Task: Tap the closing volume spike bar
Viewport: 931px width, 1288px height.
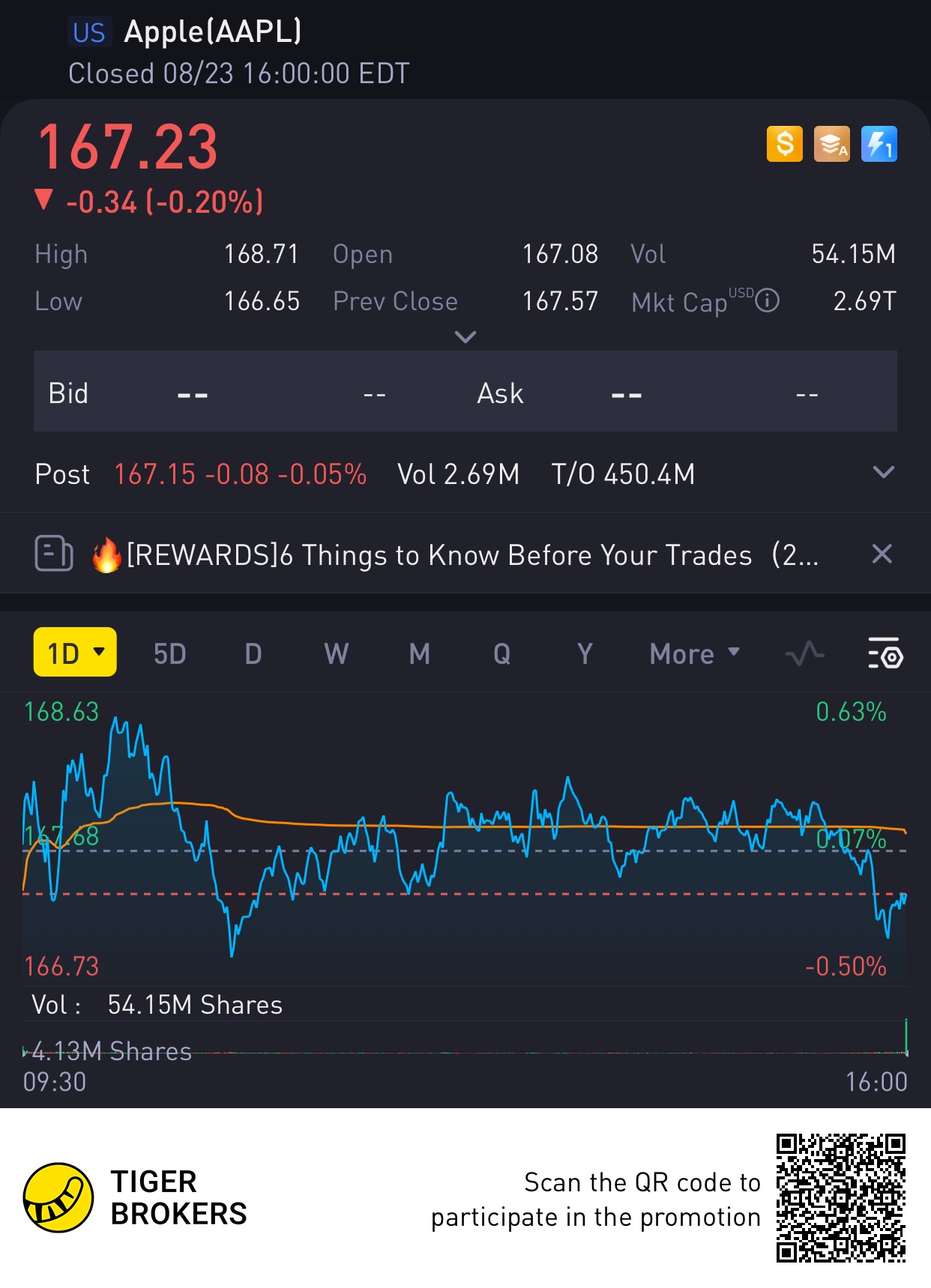Action: pyautogui.click(x=906, y=1037)
